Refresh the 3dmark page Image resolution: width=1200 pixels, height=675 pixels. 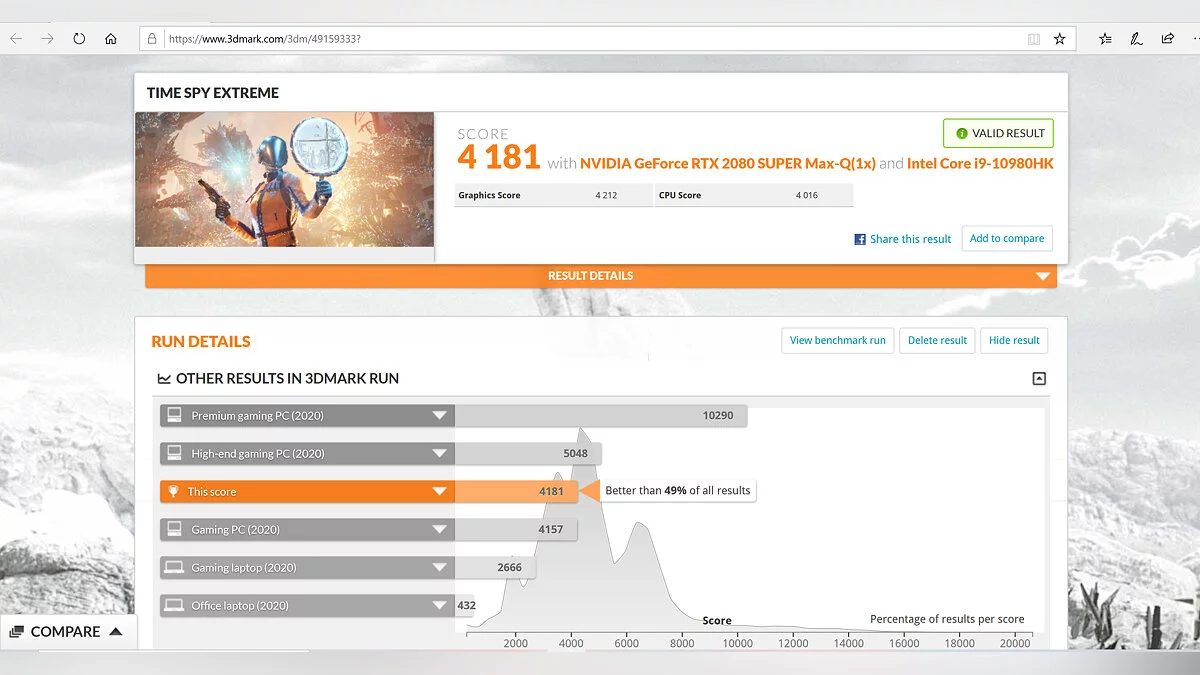[79, 39]
